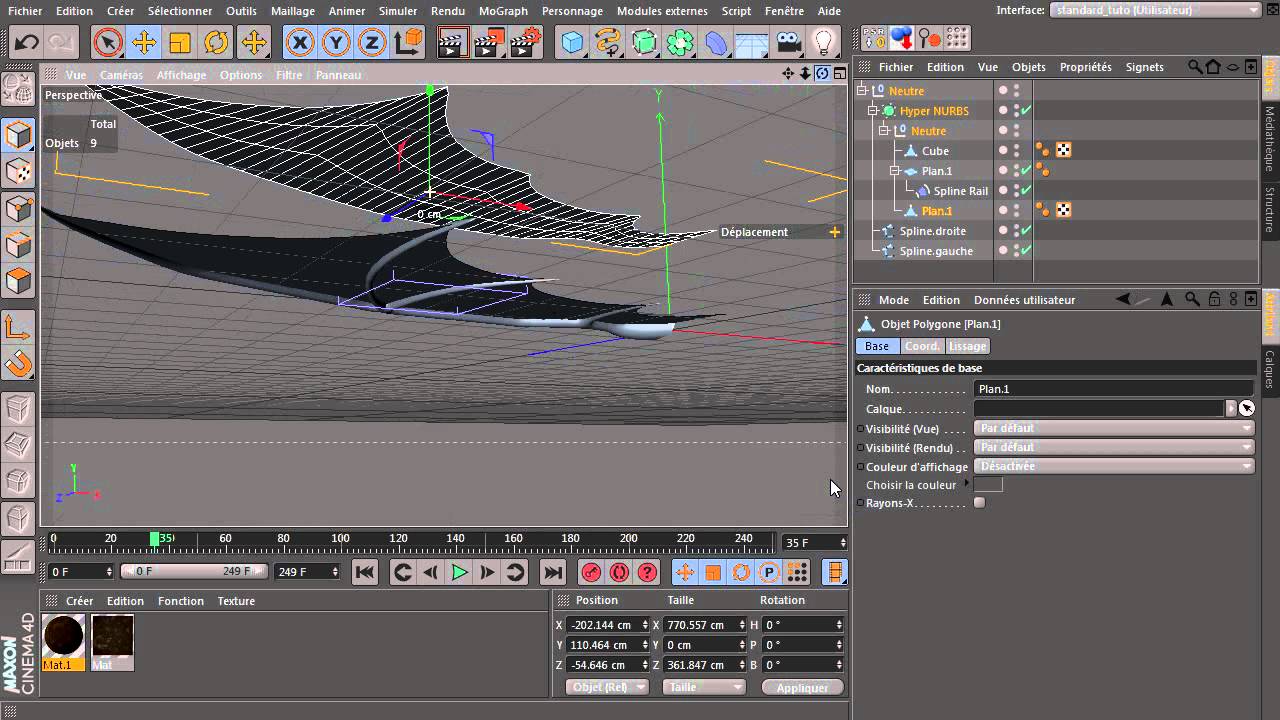Select the Live Selection arrow tool
Screen dimensions: 1280x720
tap(107, 42)
